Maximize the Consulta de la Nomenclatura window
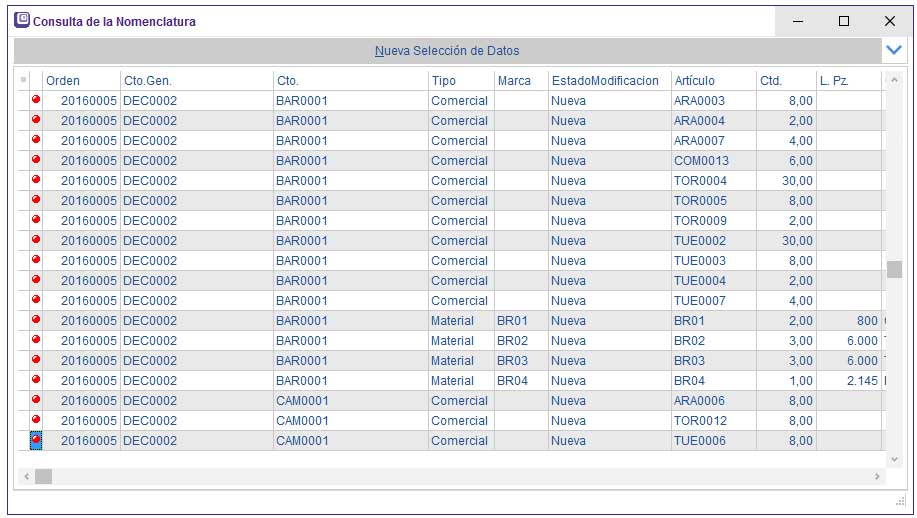 (843, 21)
